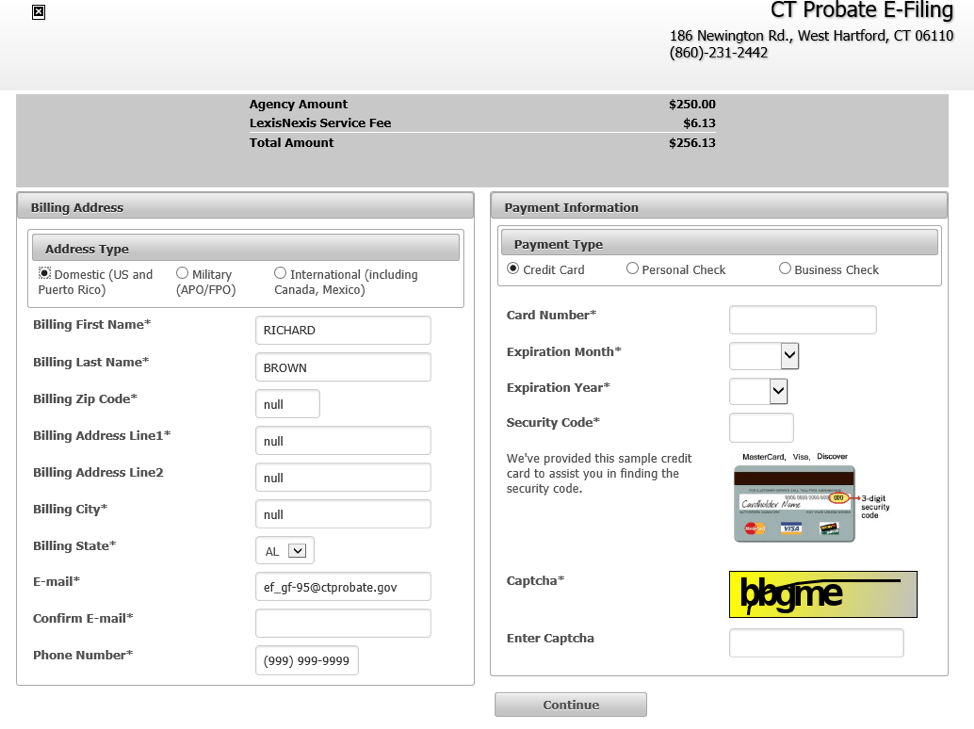This screenshot has height=729, width=974.
Task: Choose Personal Check payment type
Action: click(x=632, y=268)
